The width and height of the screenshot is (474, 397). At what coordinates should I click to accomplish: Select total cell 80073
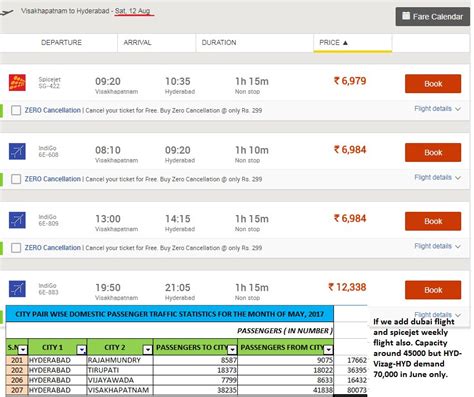pos(350,390)
